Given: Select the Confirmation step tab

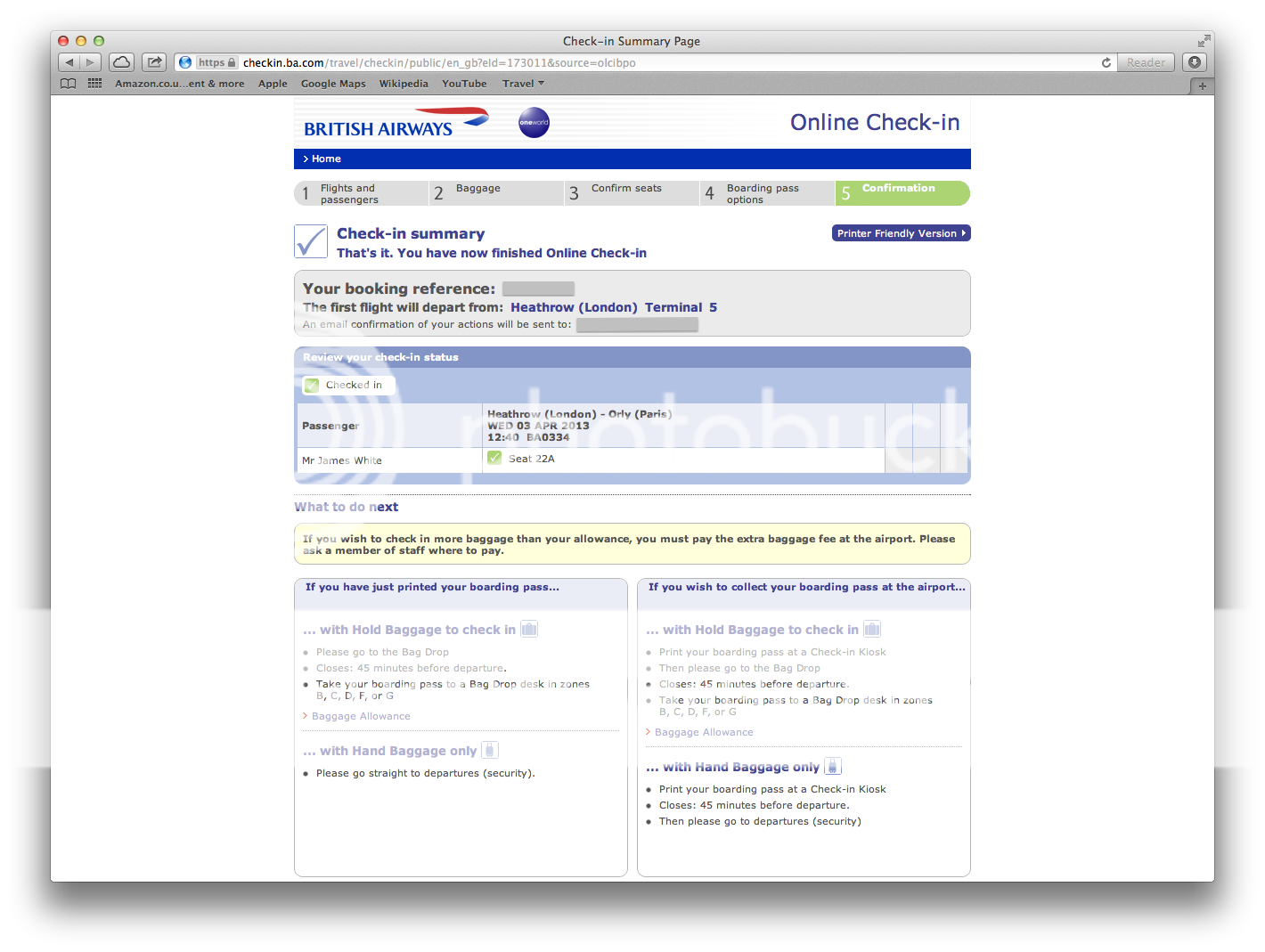Looking at the screenshot, I should (x=902, y=193).
